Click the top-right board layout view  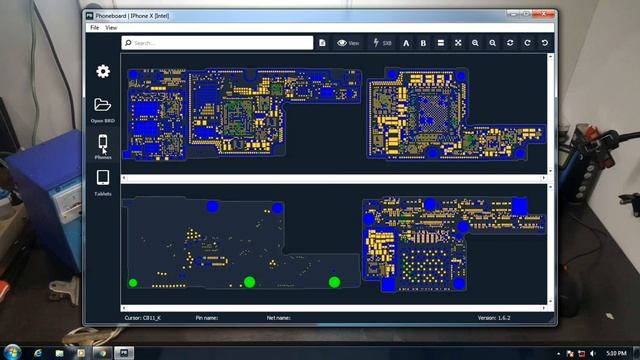click(x=456, y=113)
